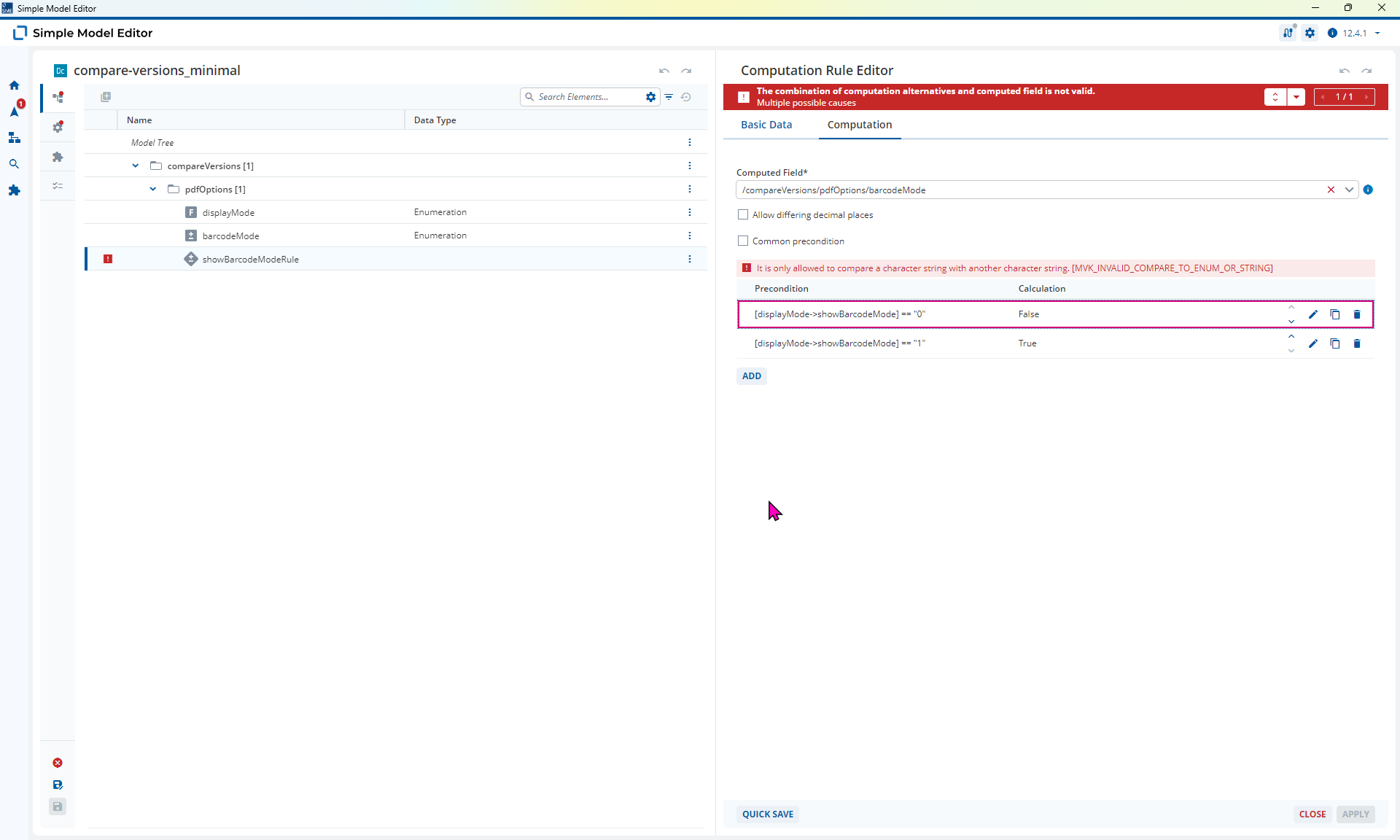Viewport: 1400px width, 840px height.
Task: Open the notifications icon with badge
Action: (15, 110)
